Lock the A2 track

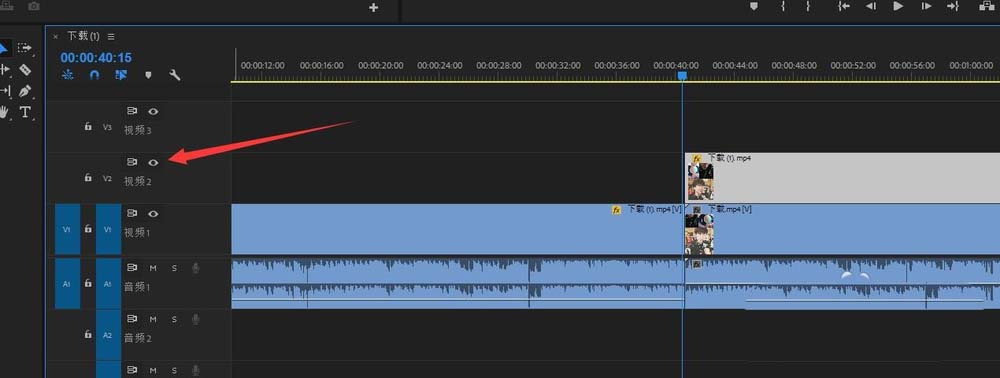88,334
